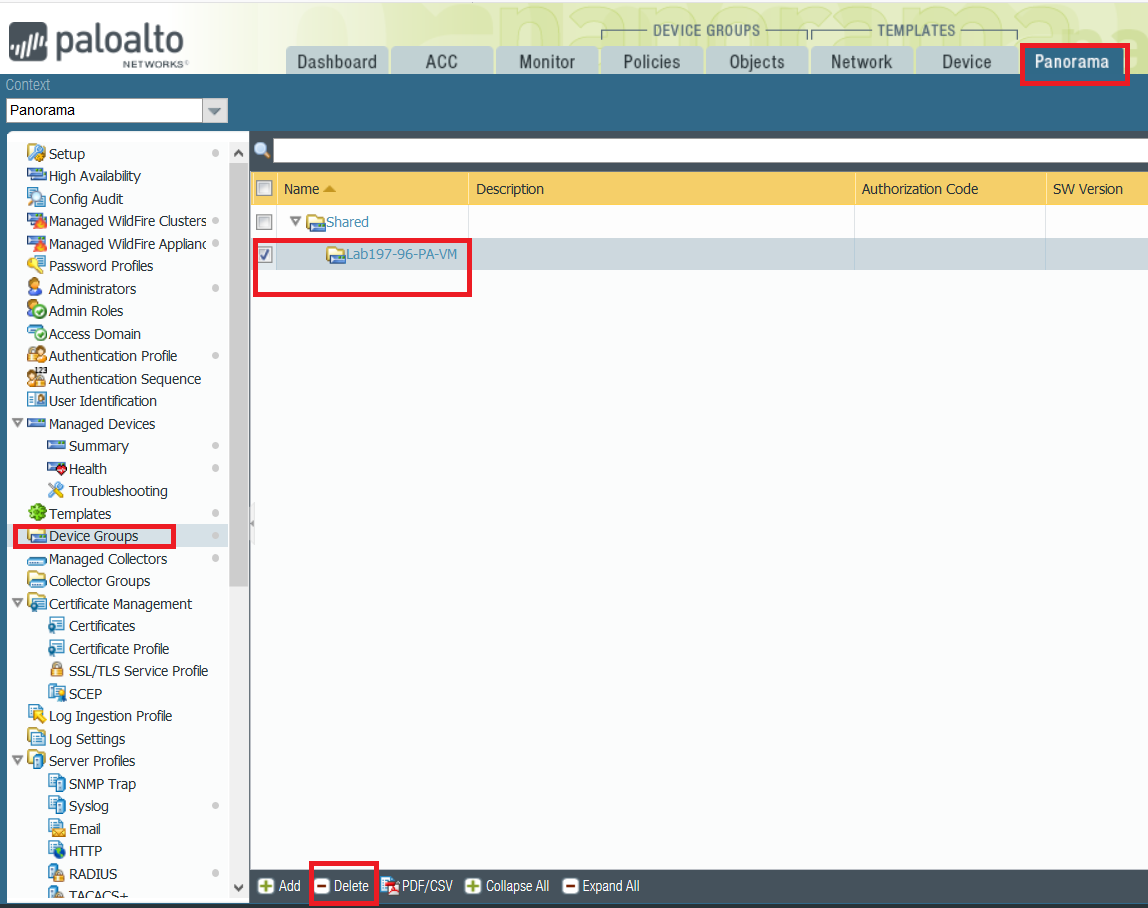Open Health heart monitor icon

point(56,468)
